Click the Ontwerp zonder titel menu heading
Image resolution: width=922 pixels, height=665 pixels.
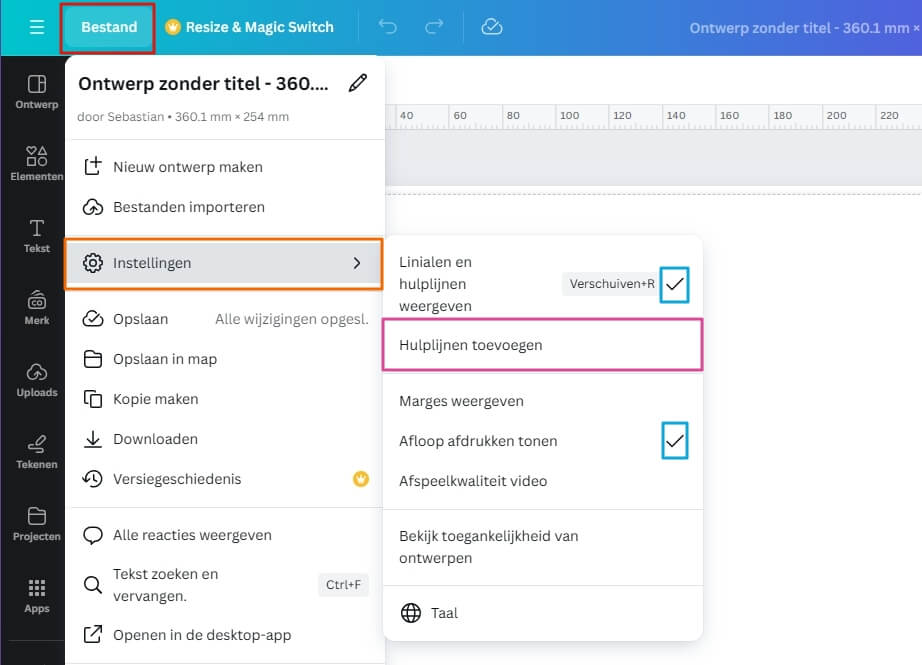click(203, 83)
